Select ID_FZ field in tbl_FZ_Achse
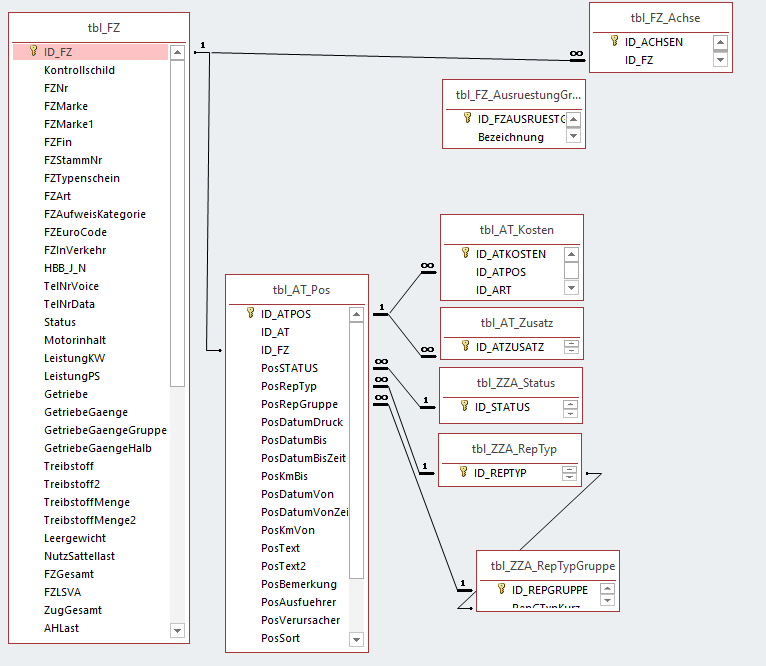766x666 pixels. point(638,60)
